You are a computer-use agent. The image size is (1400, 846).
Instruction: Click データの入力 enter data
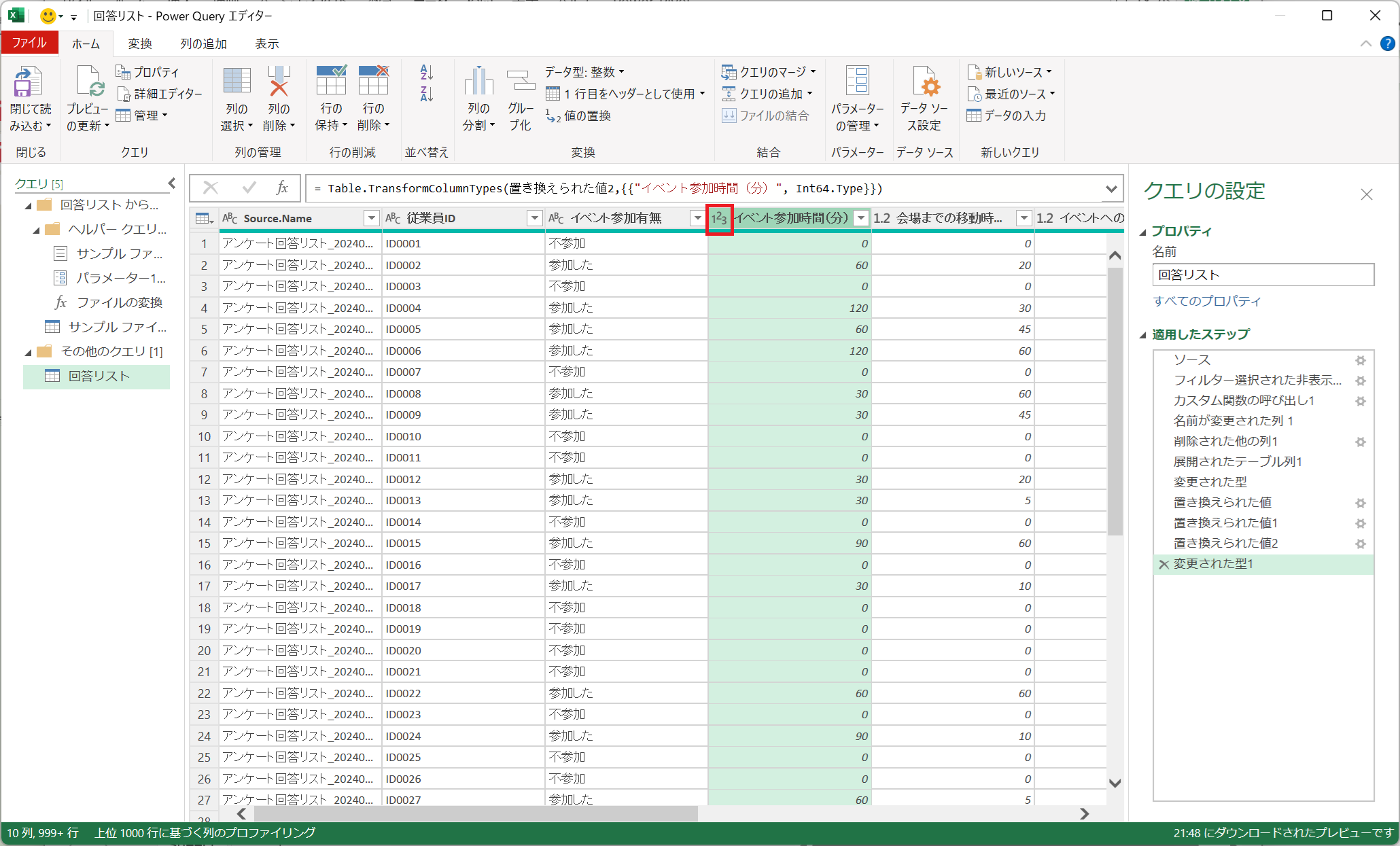pos(1007,116)
